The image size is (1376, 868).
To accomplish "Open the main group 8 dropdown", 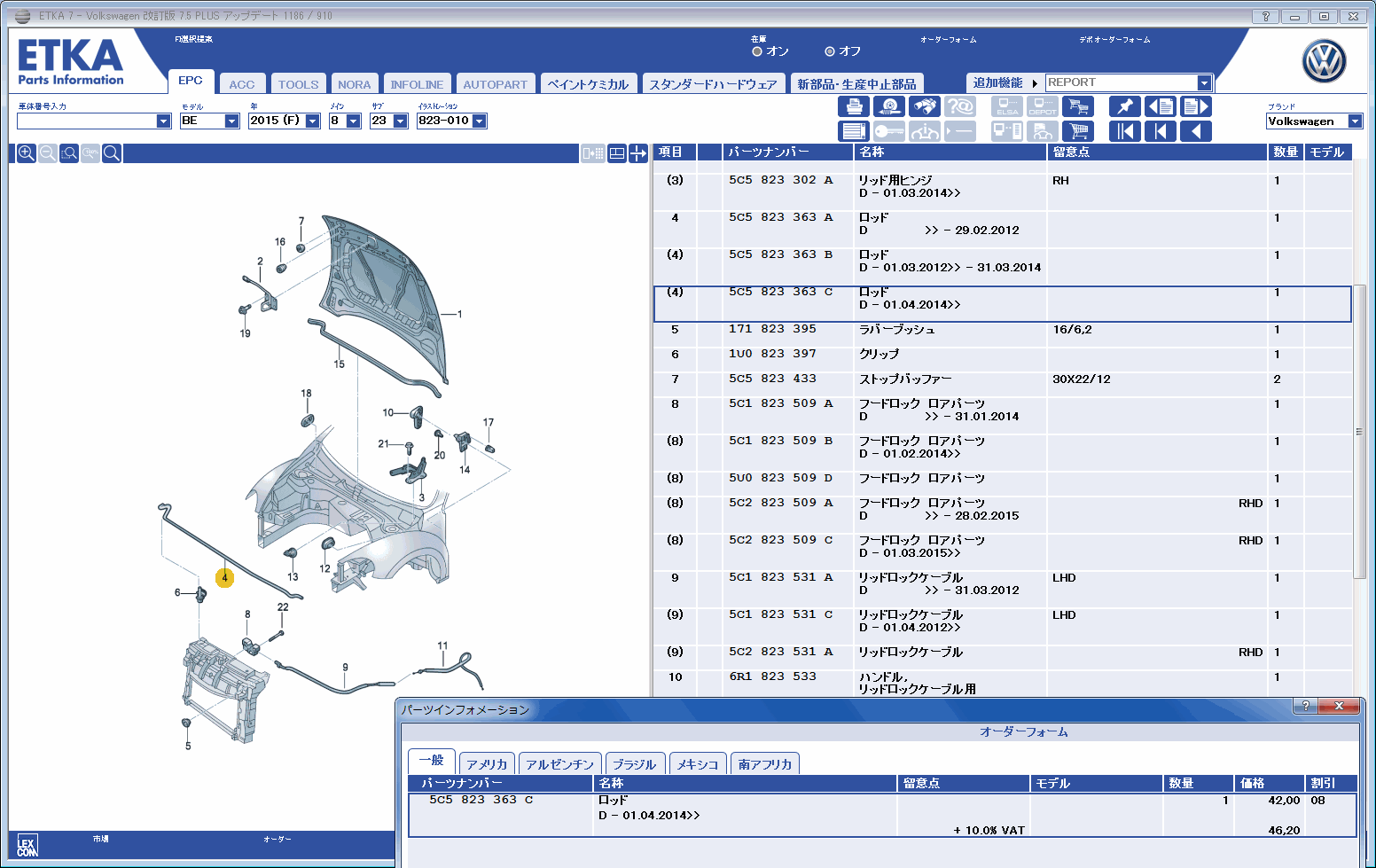I will 353,121.
